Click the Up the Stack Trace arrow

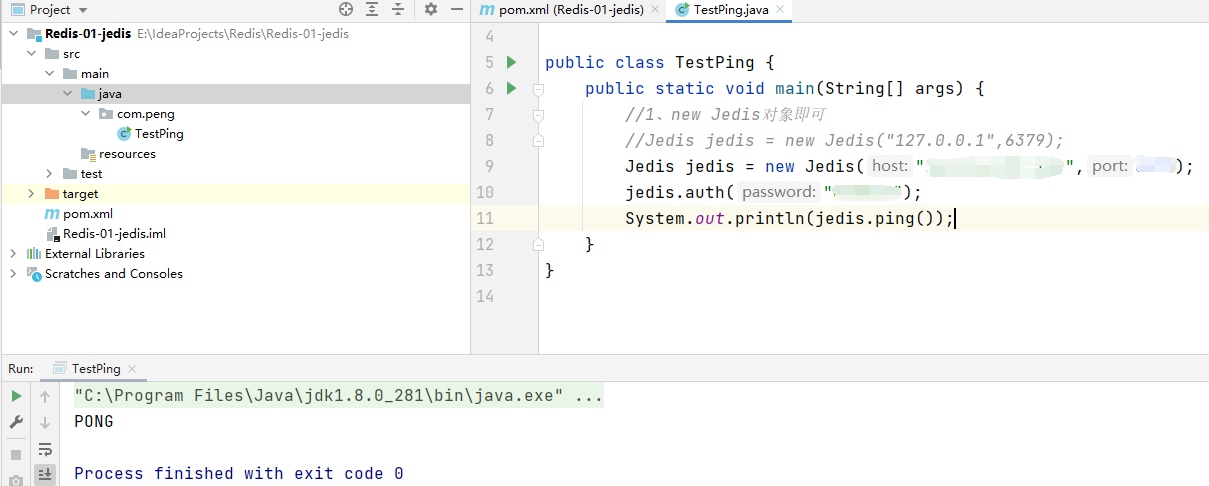click(45, 396)
